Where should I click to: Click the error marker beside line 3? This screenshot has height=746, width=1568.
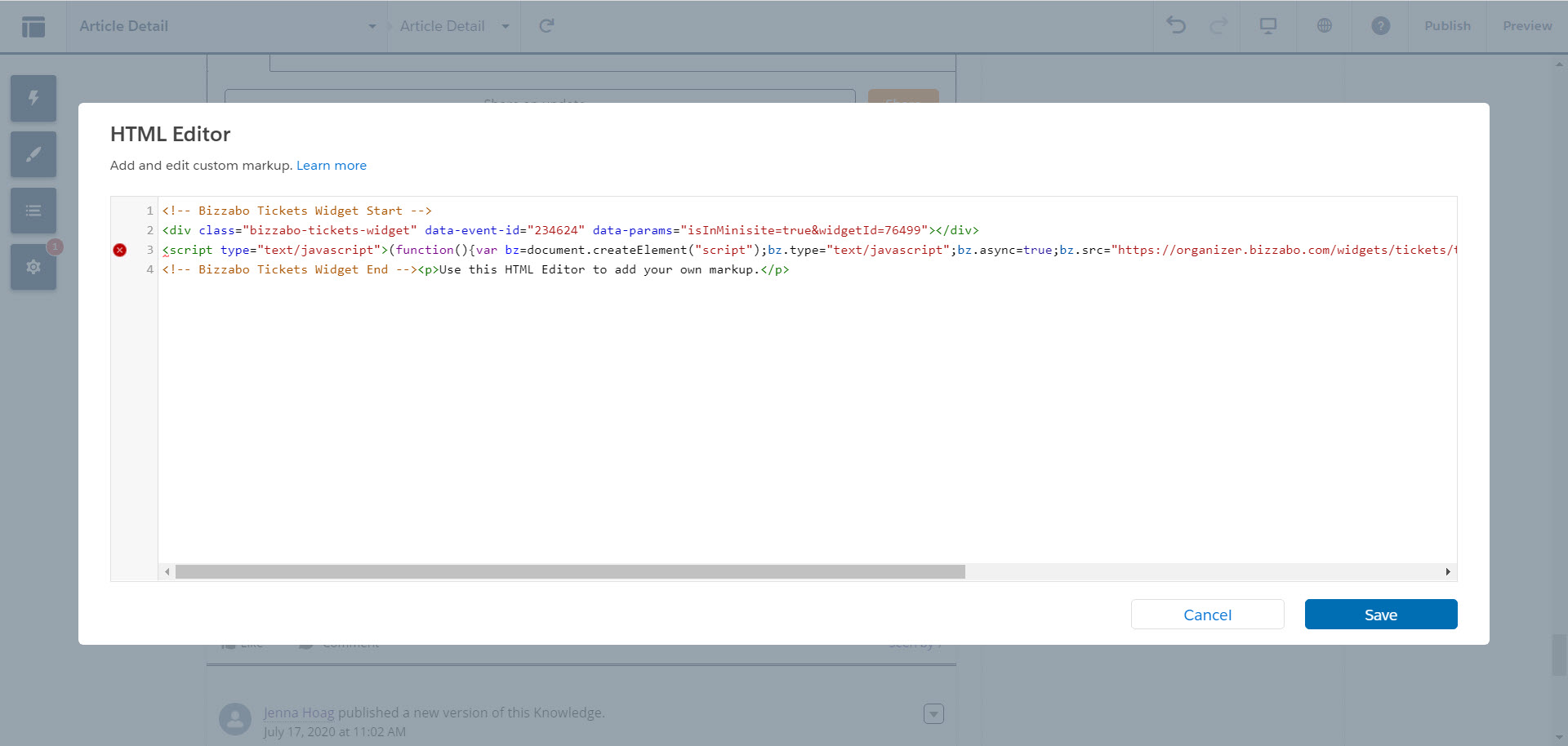pos(120,250)
